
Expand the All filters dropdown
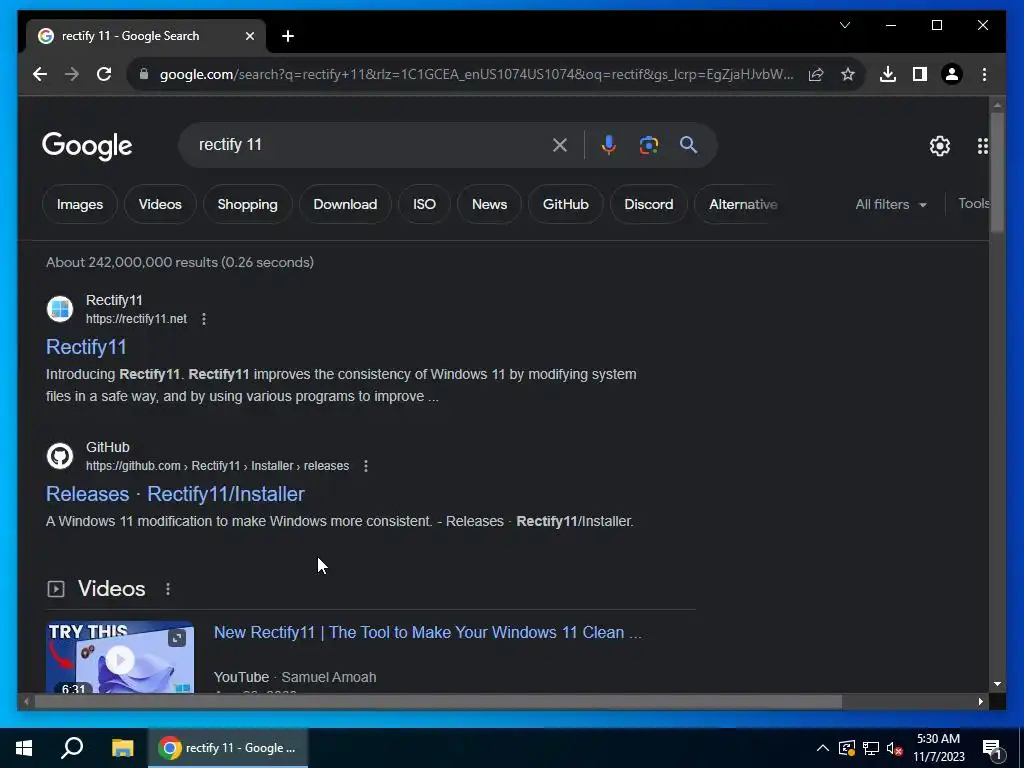(891, 204)
